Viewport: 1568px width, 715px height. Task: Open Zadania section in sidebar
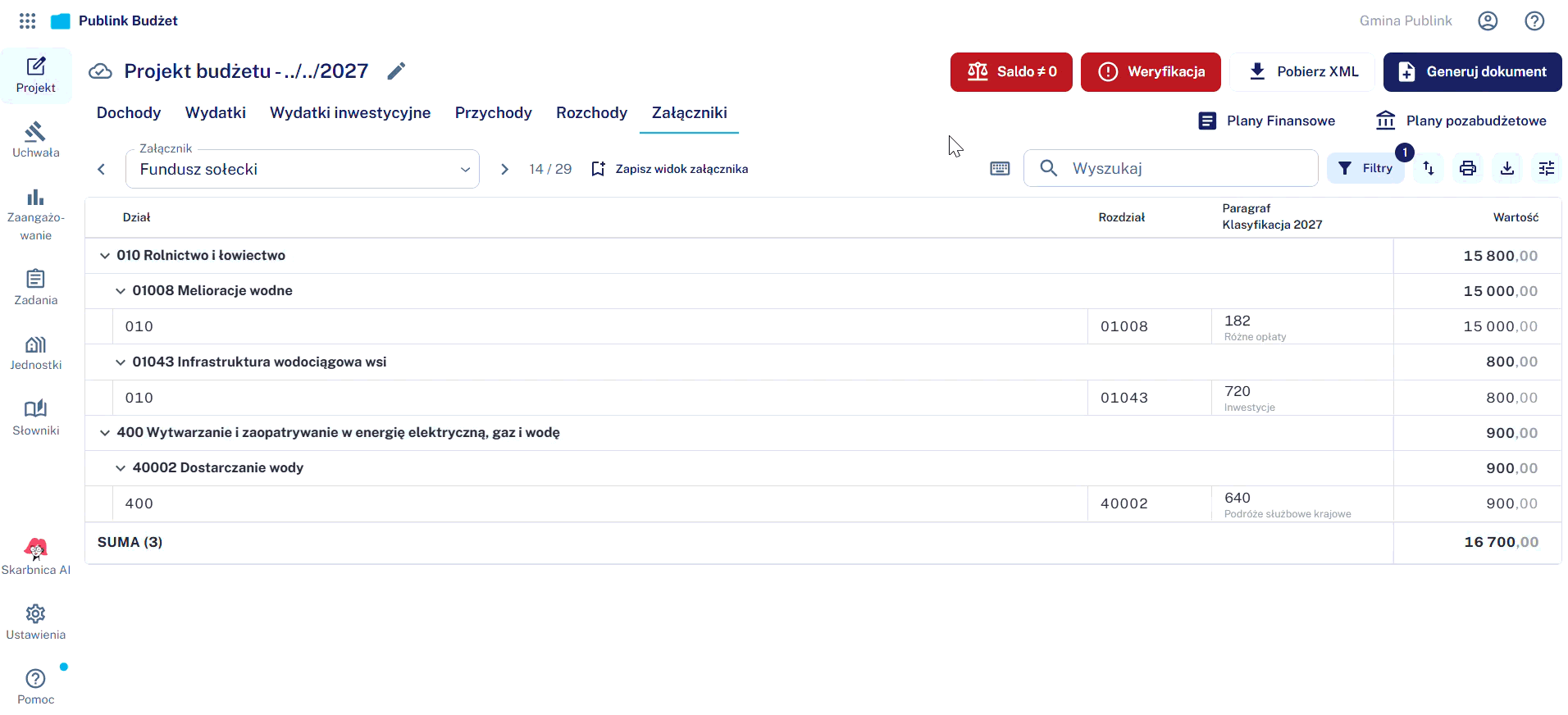coord(36,288)
